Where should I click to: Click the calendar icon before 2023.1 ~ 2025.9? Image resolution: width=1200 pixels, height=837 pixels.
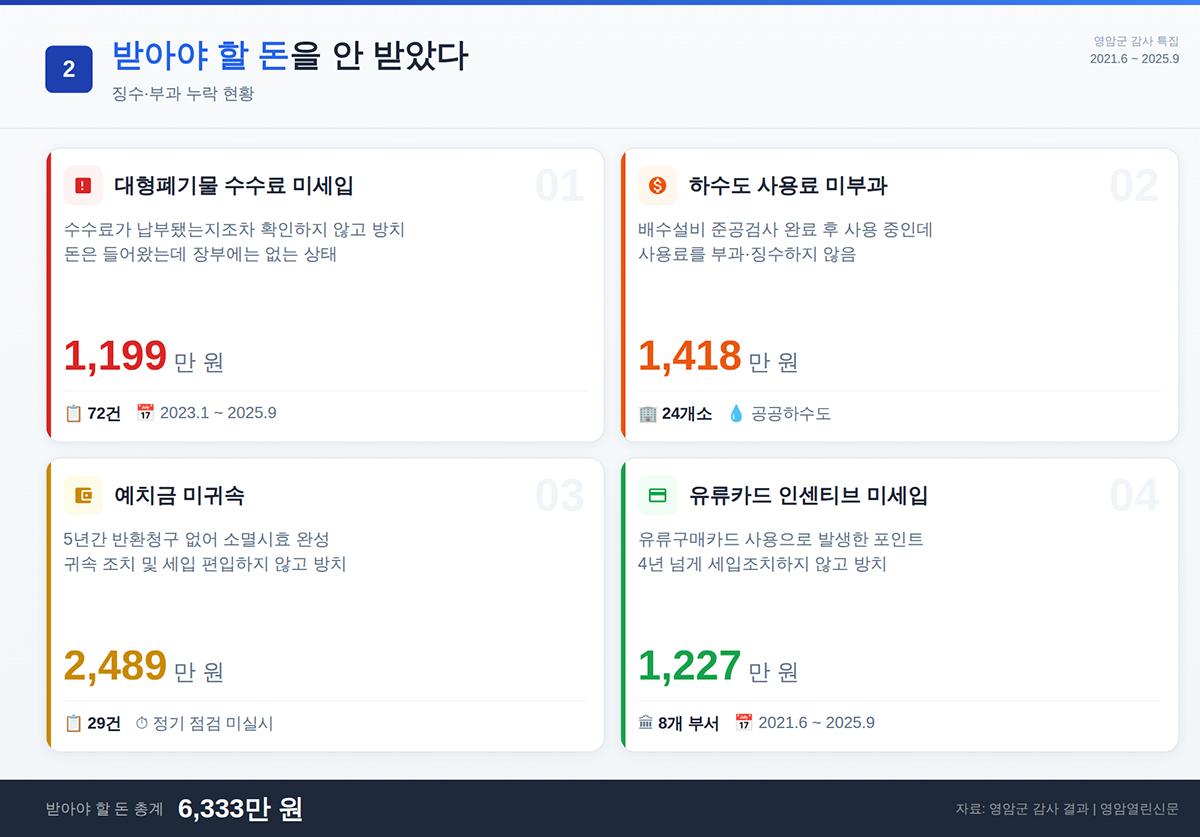pos(145,413)
